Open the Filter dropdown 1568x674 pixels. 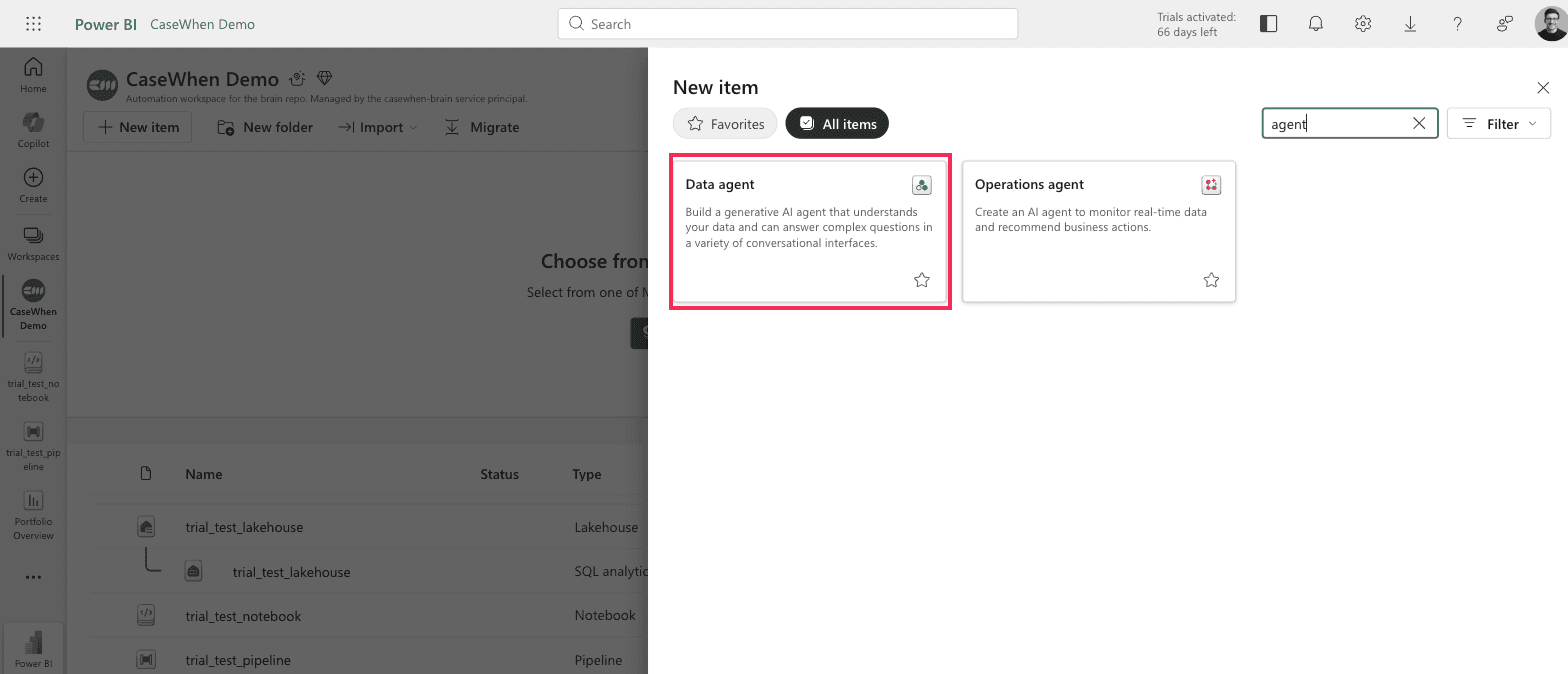pyautogui.click(x=1498, y=124)
